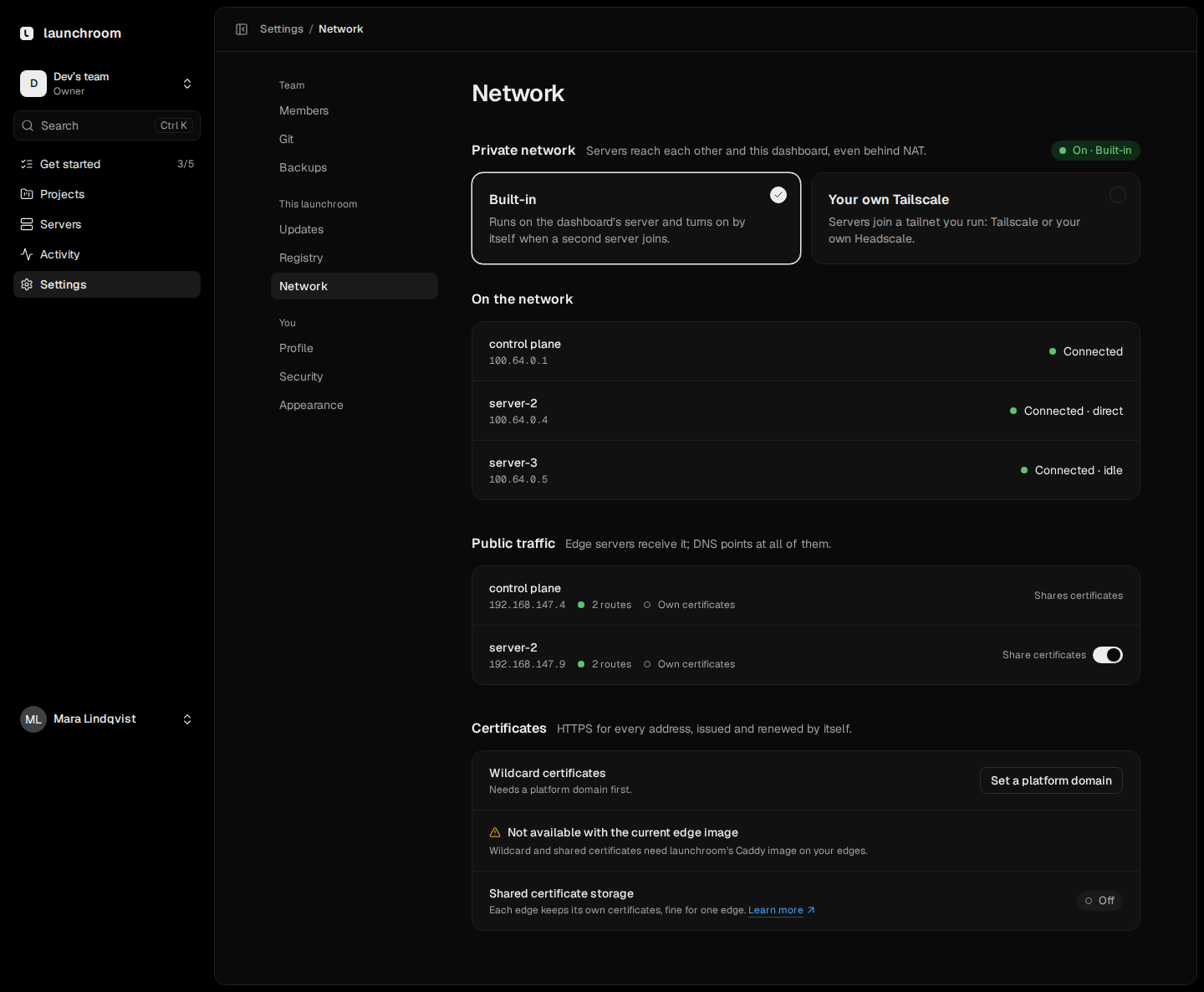
Task: Open Members settings page
Action: tap(355, 110)
